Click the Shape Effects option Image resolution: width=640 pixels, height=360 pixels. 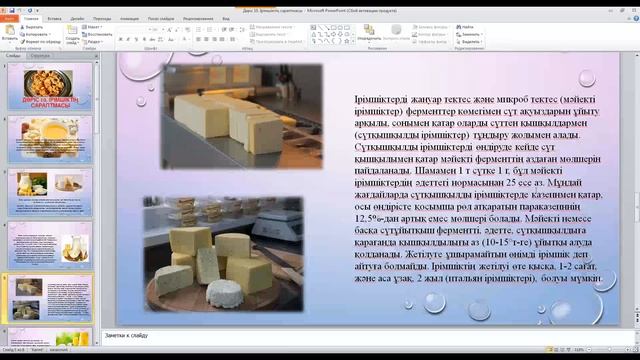coord(430,42)
